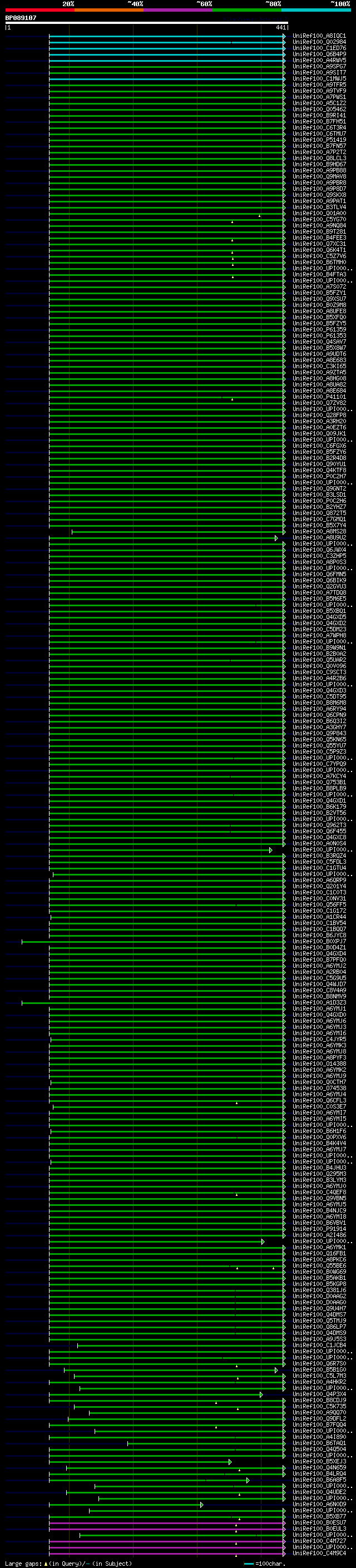Click the long green alignment bar for UniRef100_B0XPJ7
The height and width of the screenshot is (1568, 356).
[x=154, y=942]
